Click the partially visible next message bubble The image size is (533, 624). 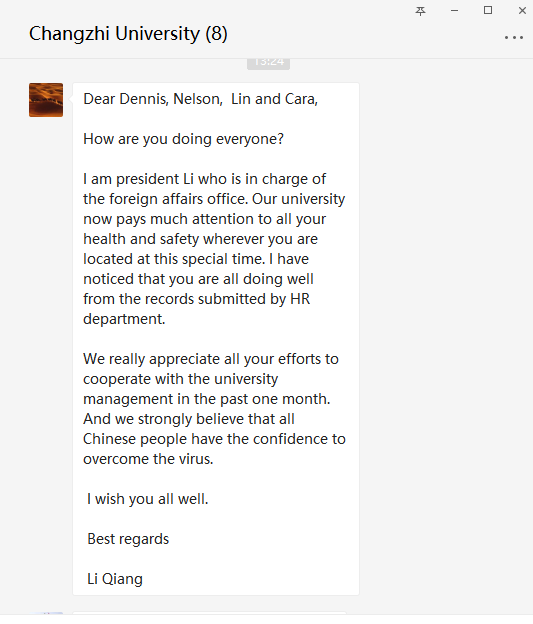click(209, 613)
